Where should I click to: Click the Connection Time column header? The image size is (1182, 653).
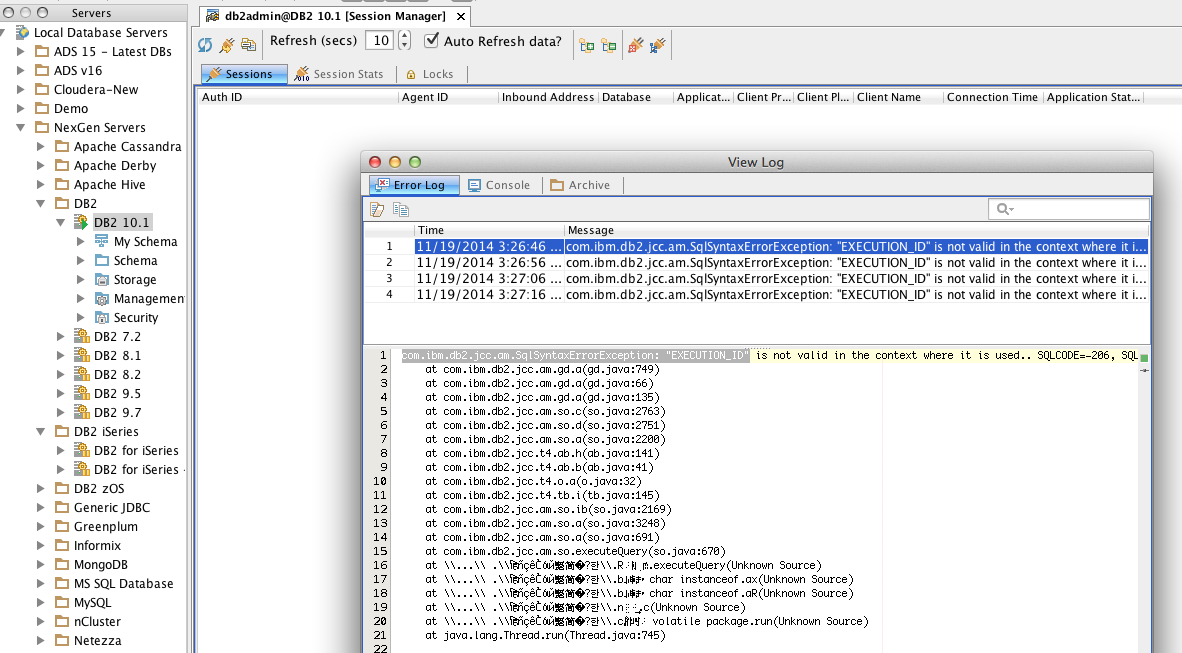tap(992, 97)
